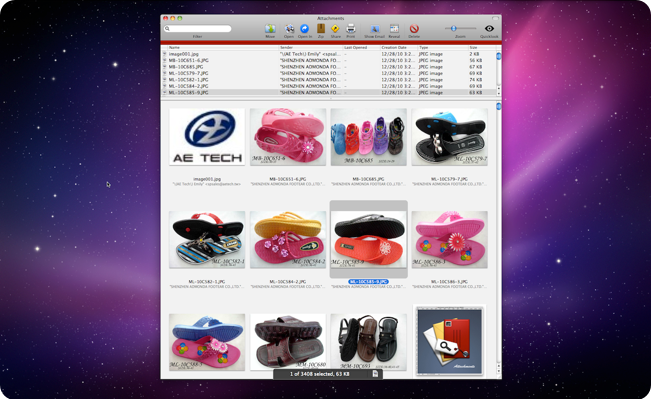Click the page icon in status bar

(375, 374)
